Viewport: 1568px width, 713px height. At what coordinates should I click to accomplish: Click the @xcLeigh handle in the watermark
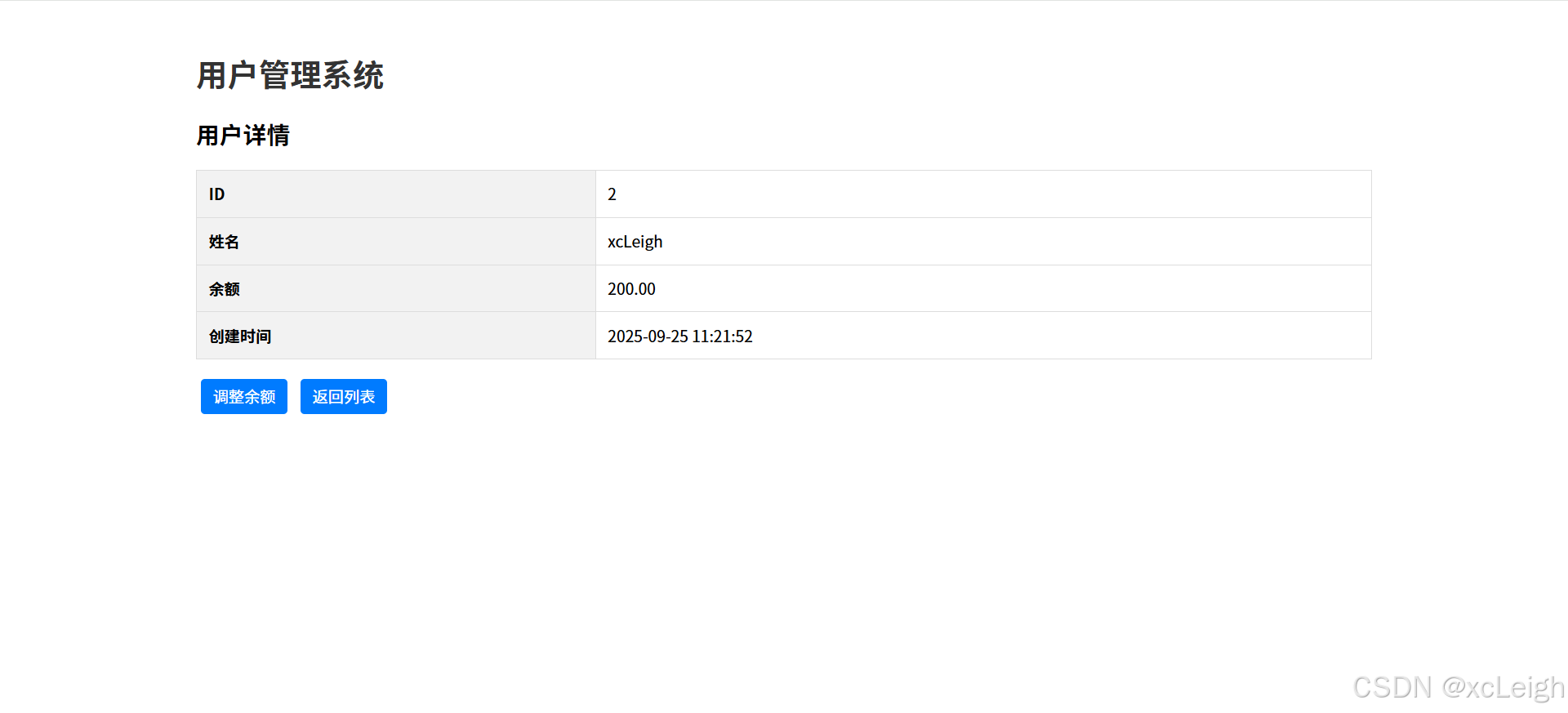(x=1503, y=688)
